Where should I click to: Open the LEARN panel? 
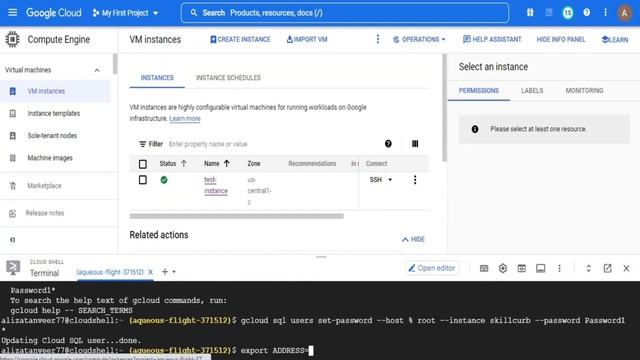(615, 40)
